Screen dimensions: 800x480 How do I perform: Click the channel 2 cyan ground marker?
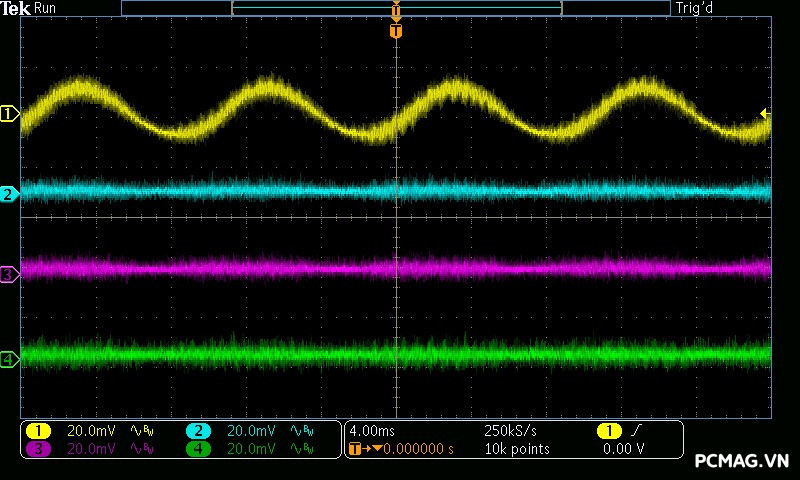(x=9, y=194)
